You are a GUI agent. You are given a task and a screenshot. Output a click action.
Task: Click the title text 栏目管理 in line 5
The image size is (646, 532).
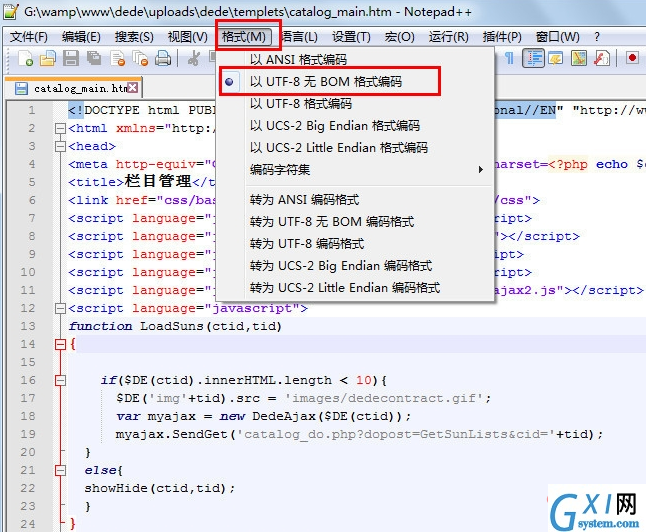[x=158, y=181]
